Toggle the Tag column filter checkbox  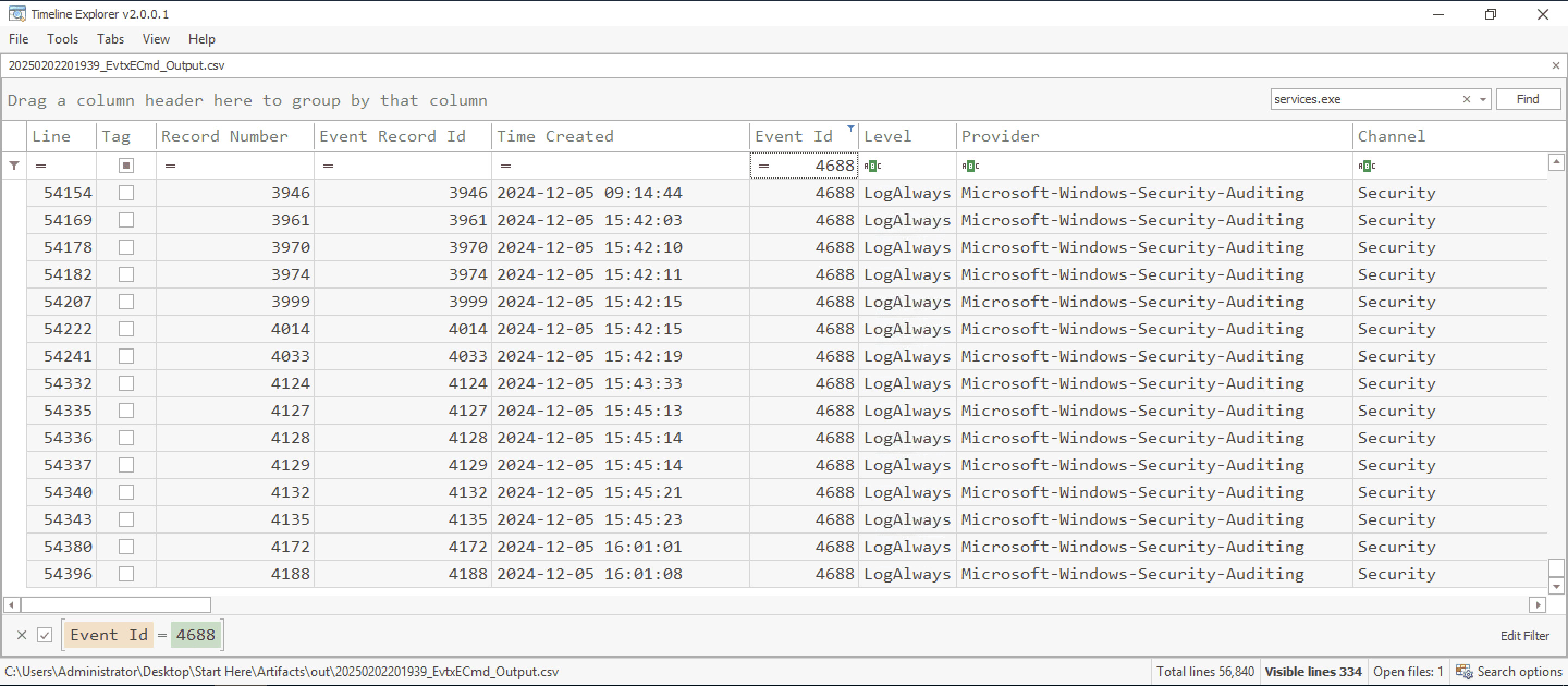[126, 166]
